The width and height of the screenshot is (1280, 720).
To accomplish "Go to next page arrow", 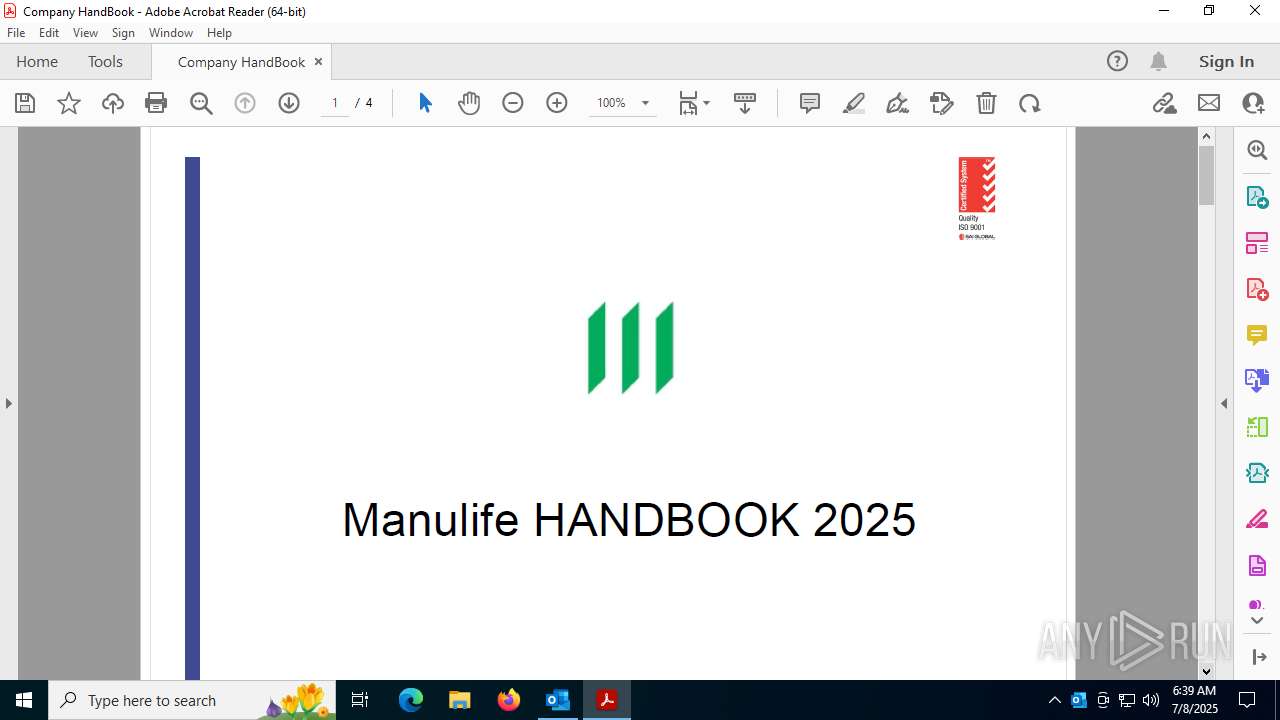I will (x=289, y=103).
